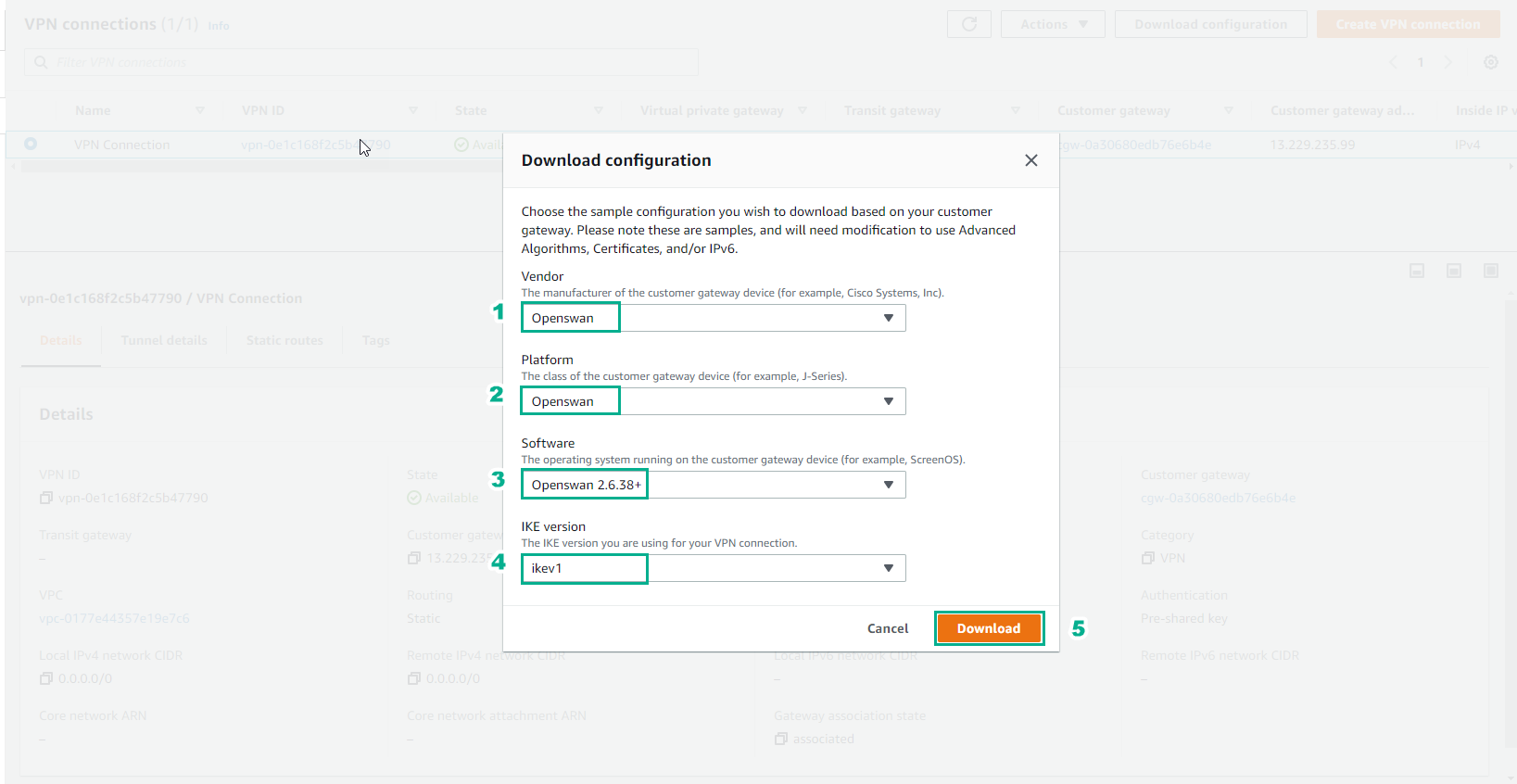Open the Actions dropdown menu
The image size is (1517, 784).
point(1053,24)
